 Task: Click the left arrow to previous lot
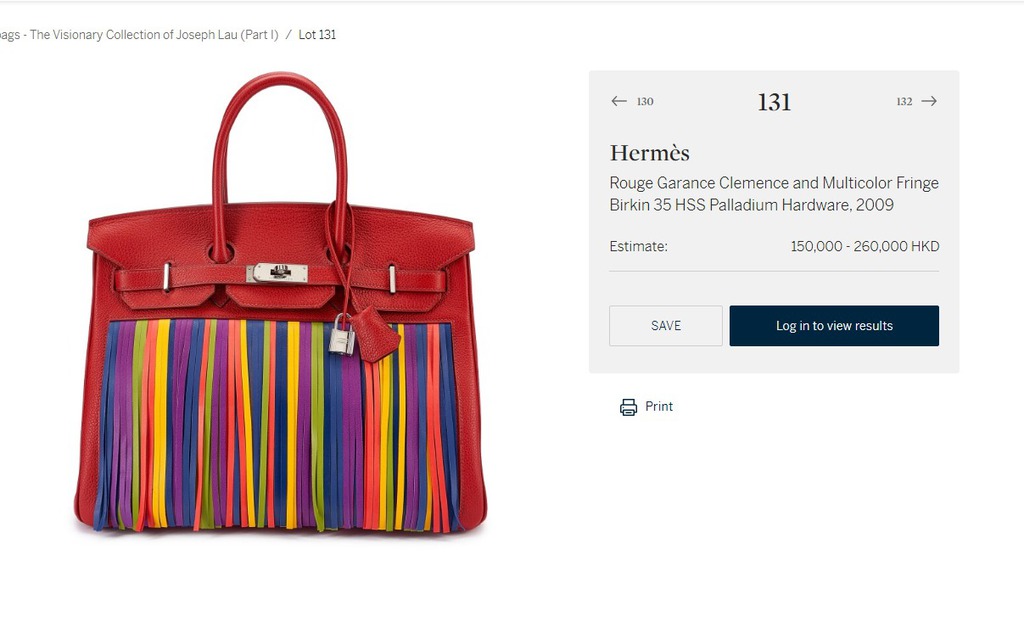pos(618,101)
